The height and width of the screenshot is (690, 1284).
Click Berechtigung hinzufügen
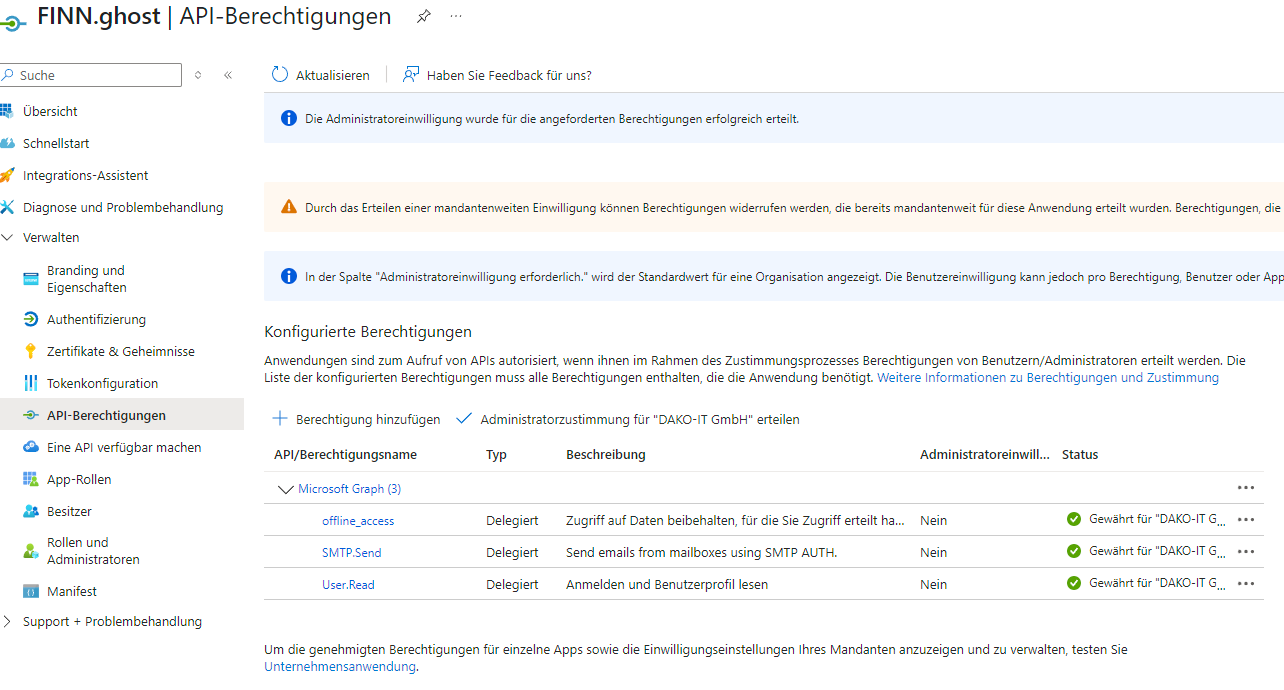tap(357, 419)
